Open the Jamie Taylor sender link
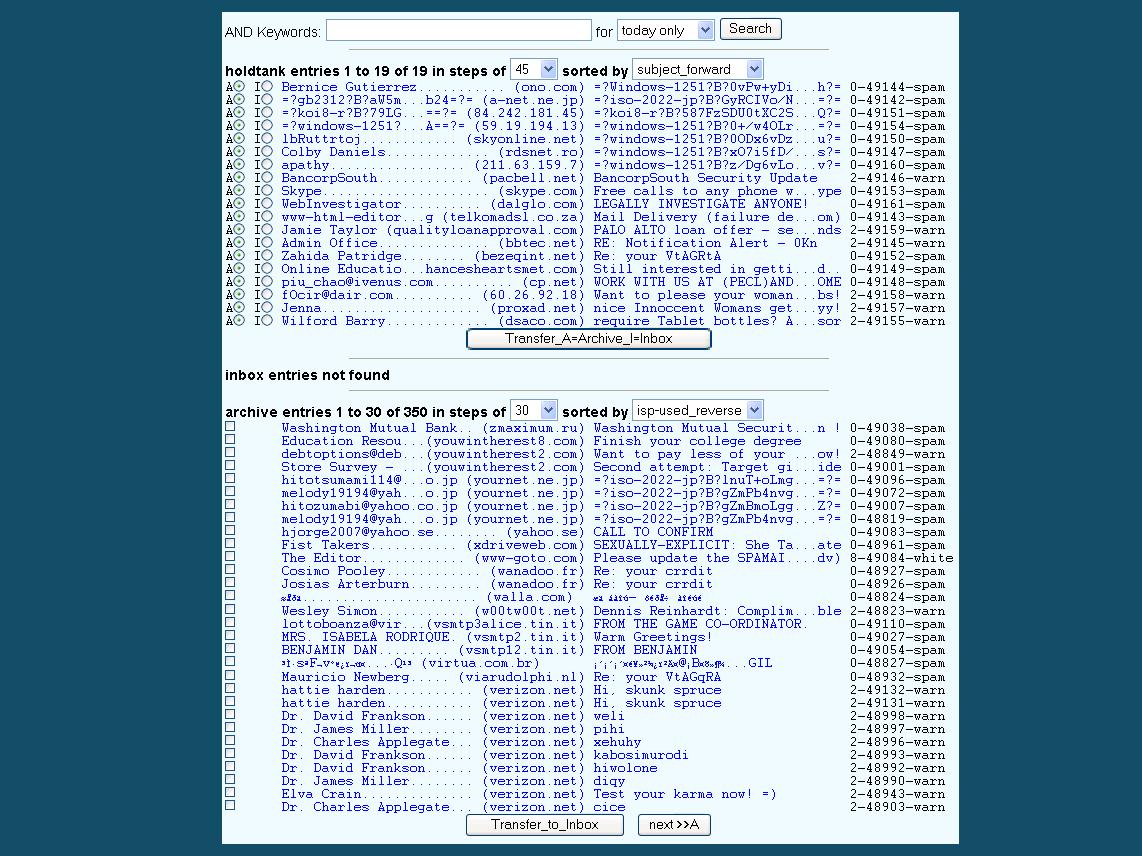Screen dimensions: 1142x856 pyautogui.click(x=433, y=229)
